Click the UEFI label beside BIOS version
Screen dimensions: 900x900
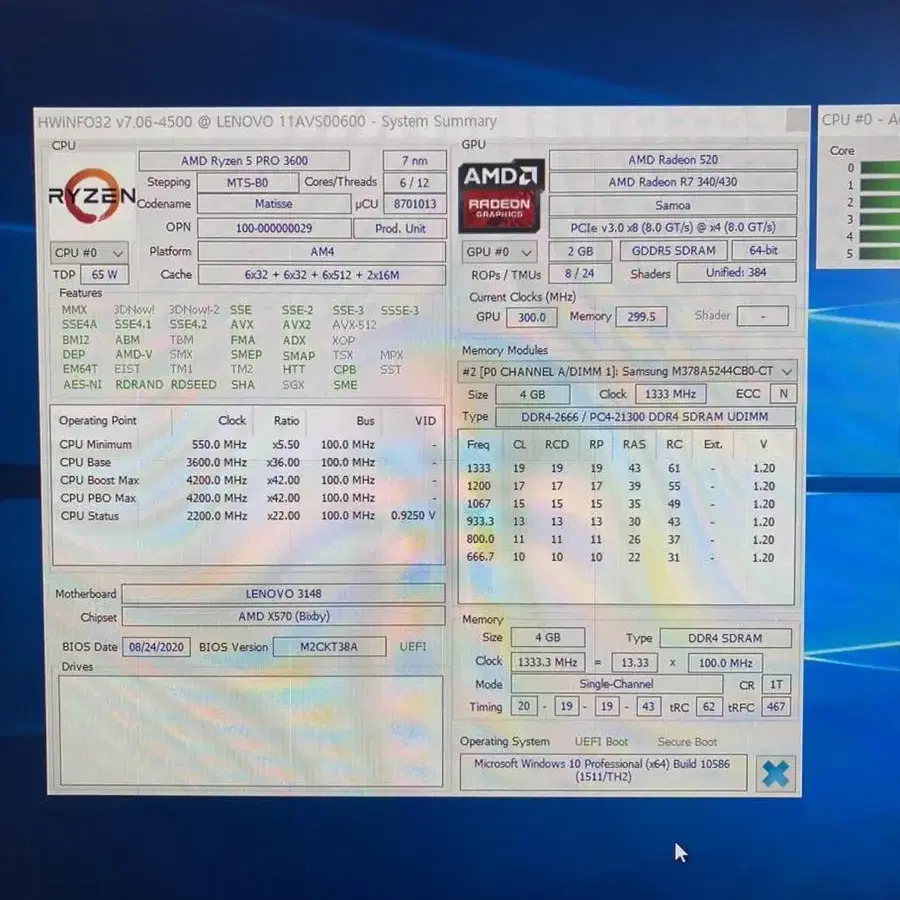click(413, 647)
